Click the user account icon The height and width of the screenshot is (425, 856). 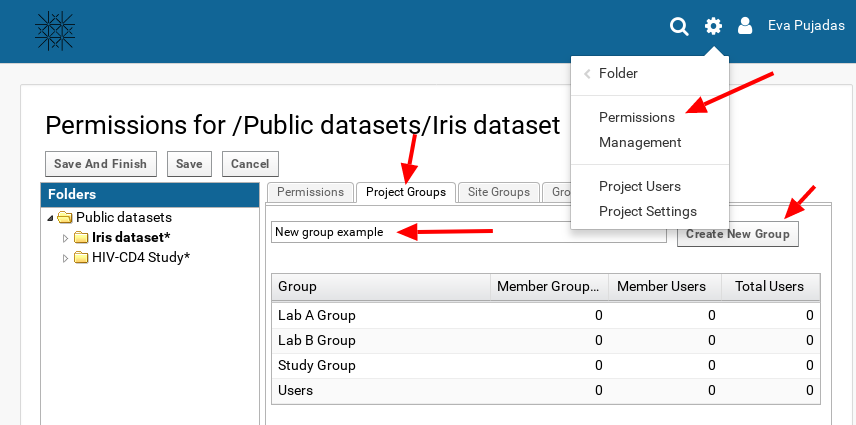click(744, 27)
